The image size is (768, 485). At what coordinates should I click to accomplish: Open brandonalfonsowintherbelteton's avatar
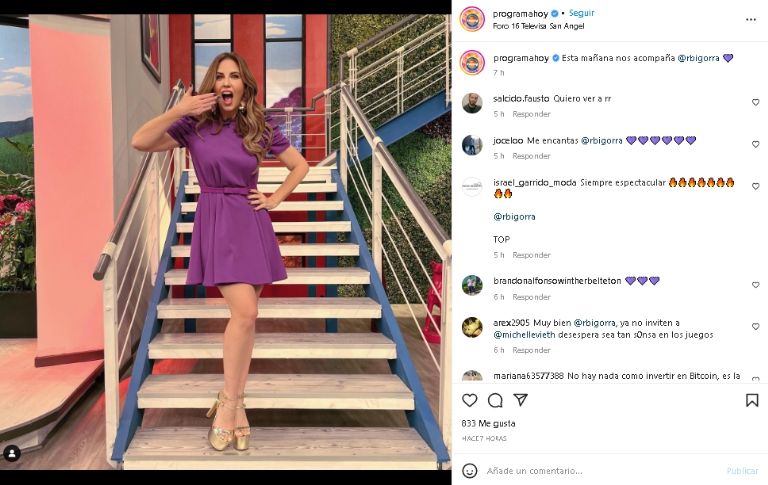point(472,285)
